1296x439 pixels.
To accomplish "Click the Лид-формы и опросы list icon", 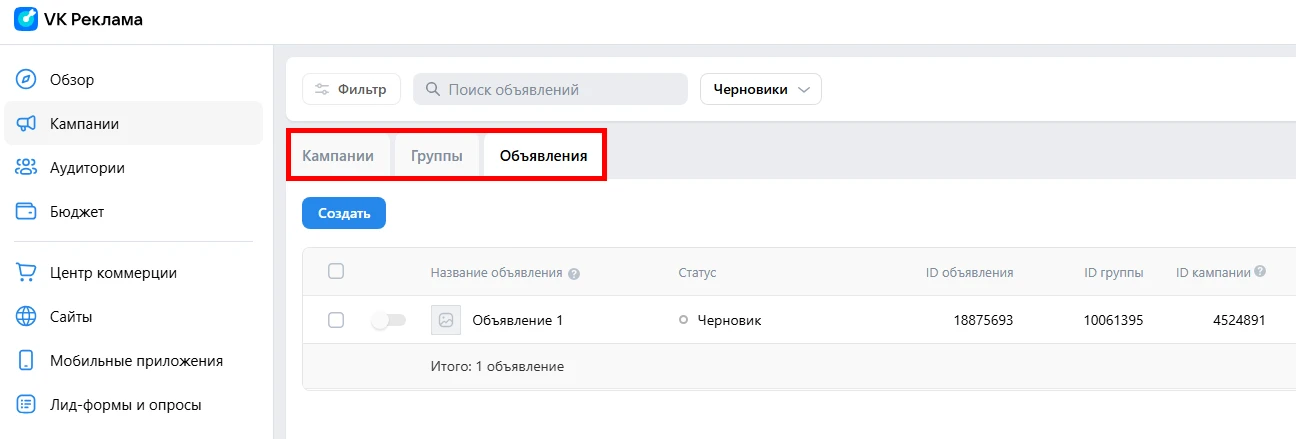I will 26,405.
